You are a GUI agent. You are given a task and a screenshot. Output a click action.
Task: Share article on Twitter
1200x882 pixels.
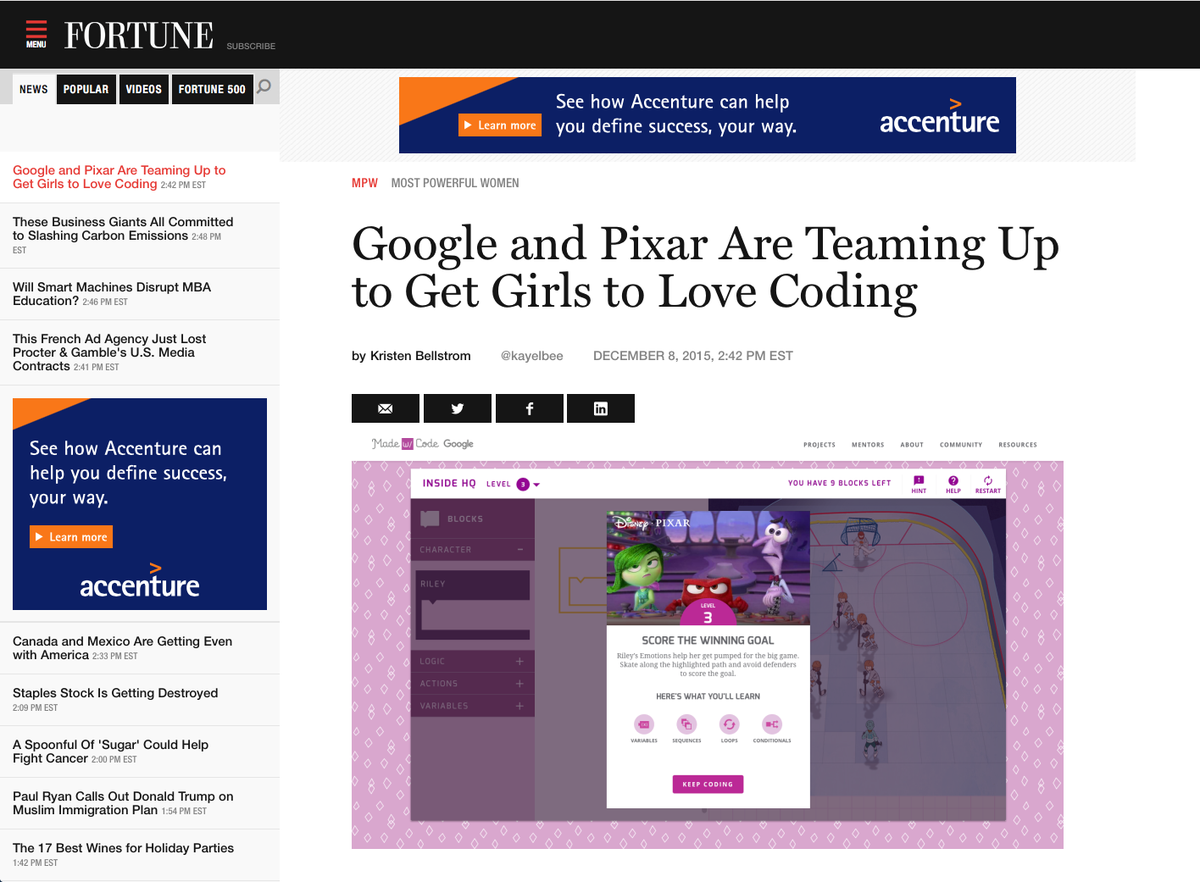tap(457, 408)
